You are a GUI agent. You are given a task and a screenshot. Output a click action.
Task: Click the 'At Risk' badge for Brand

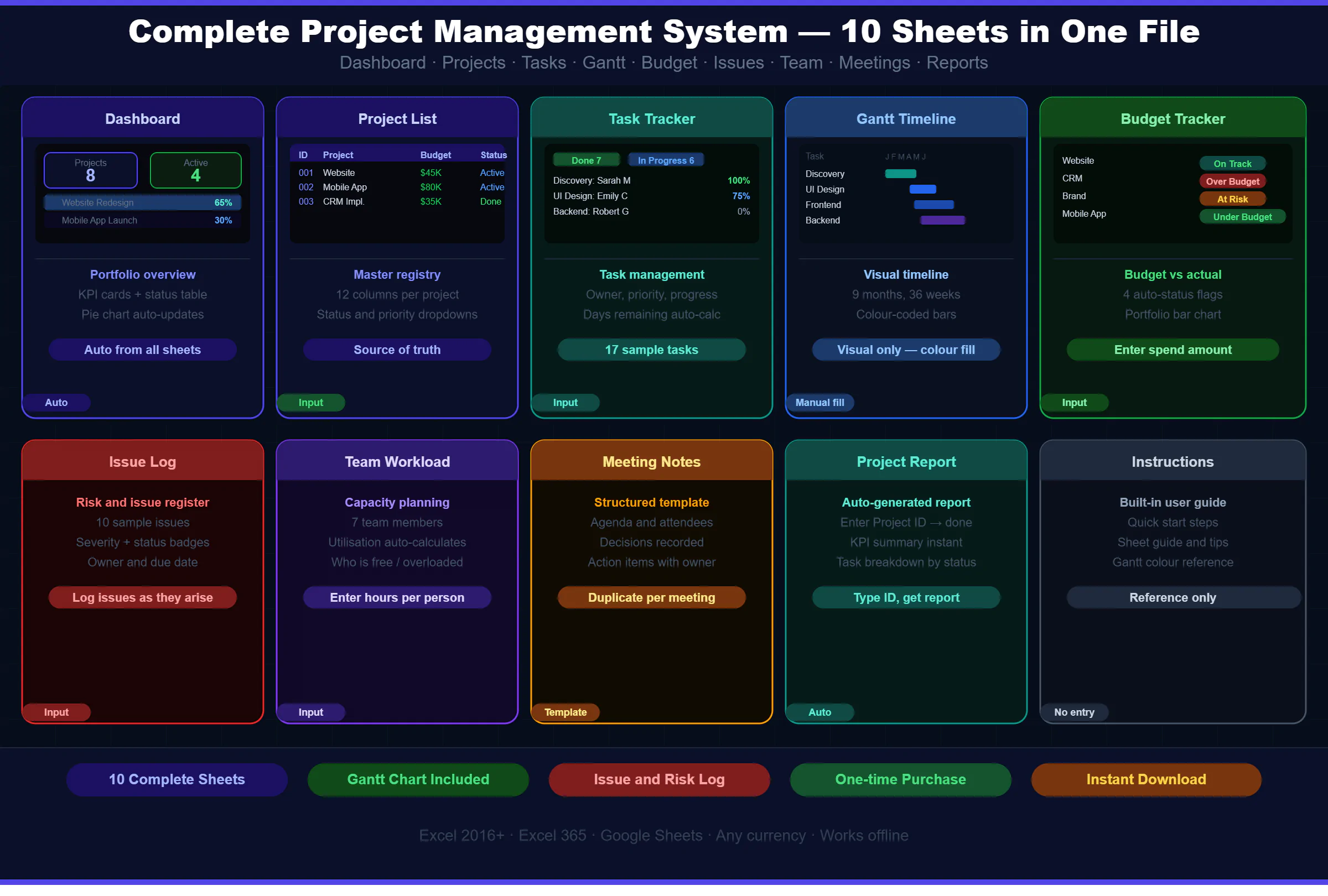[x=1232, y=199]
